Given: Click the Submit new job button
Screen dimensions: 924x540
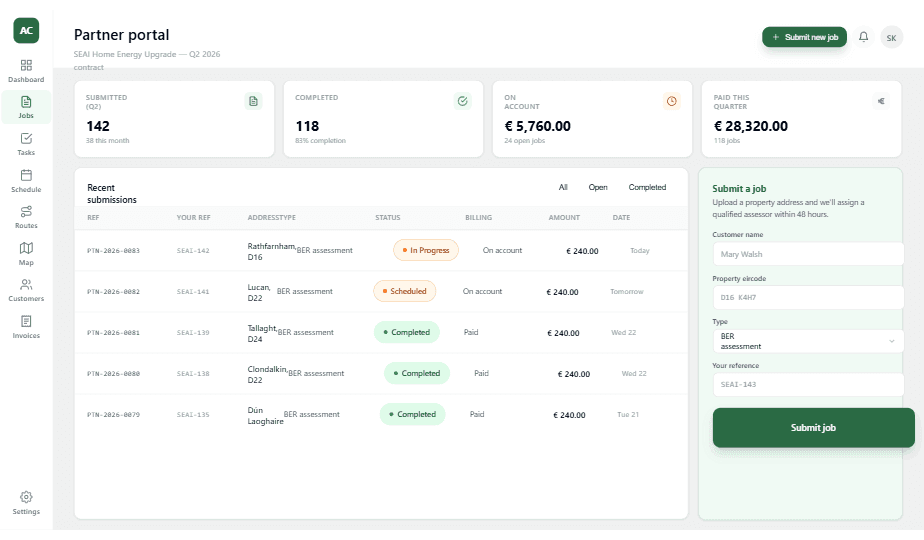Looking at the screenshot, I should pos(804,37).
